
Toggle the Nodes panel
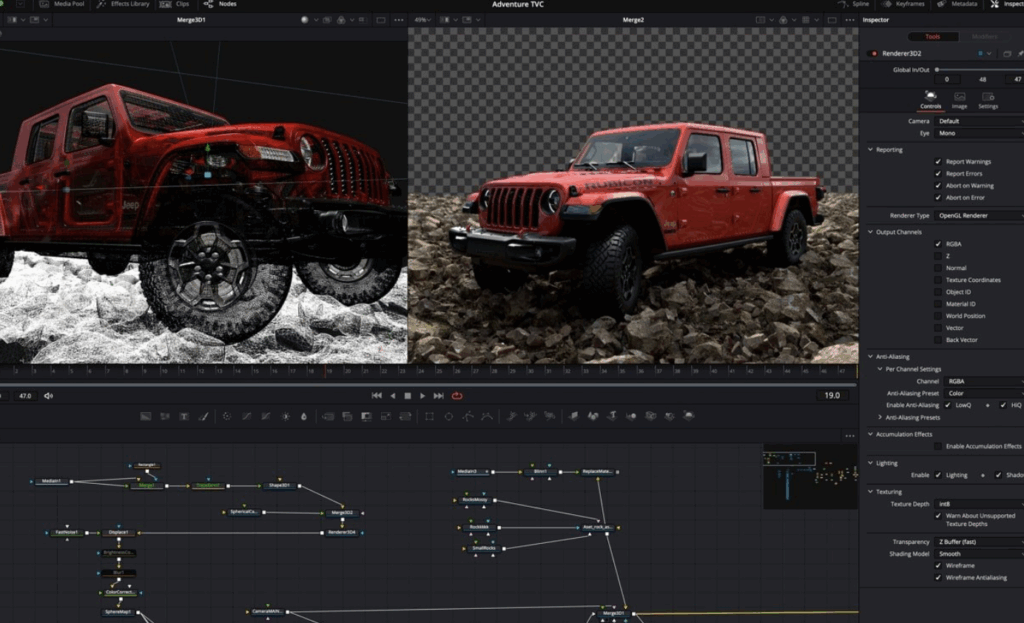pos(221,4)
